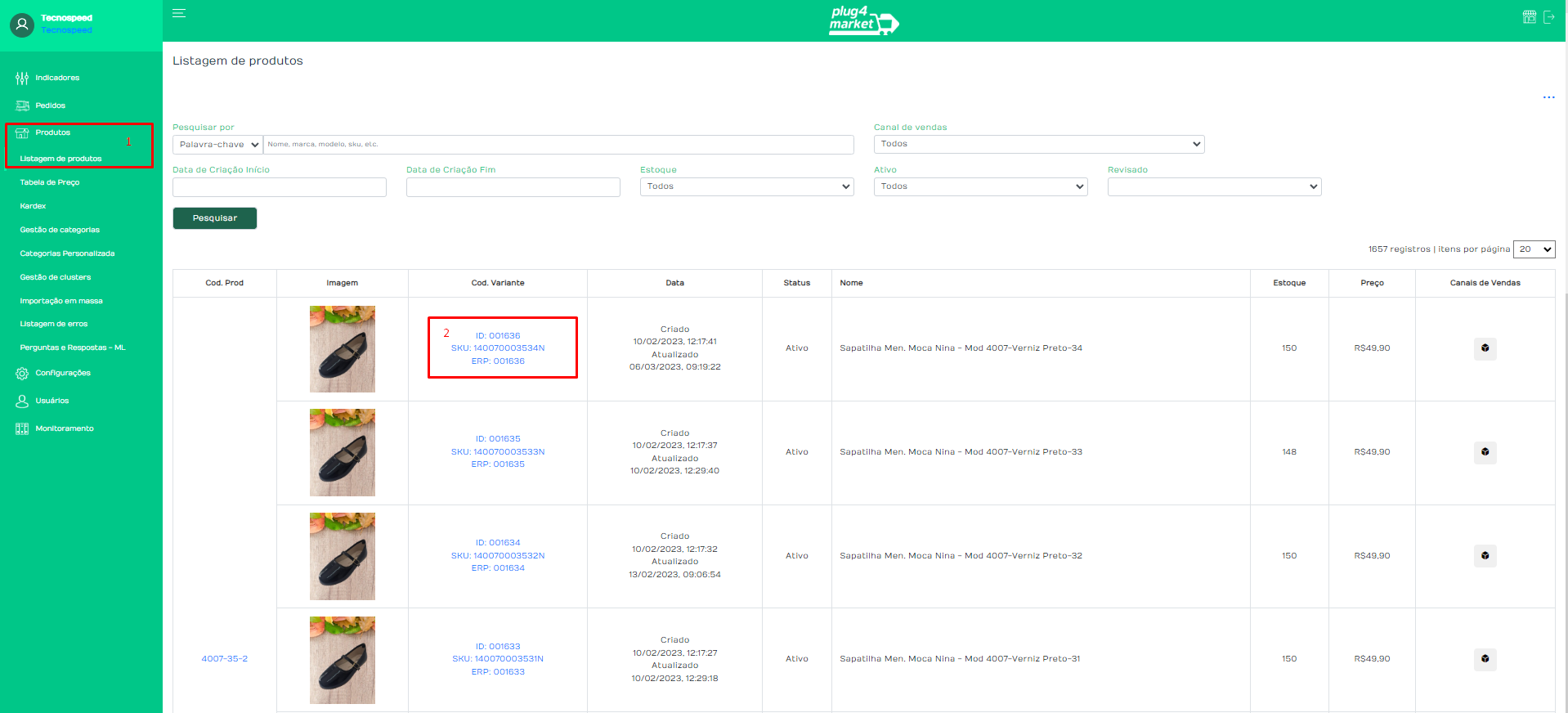Click the Produtos sidebar icon
The image size is (1568, 713).
[x=22, y=132]
